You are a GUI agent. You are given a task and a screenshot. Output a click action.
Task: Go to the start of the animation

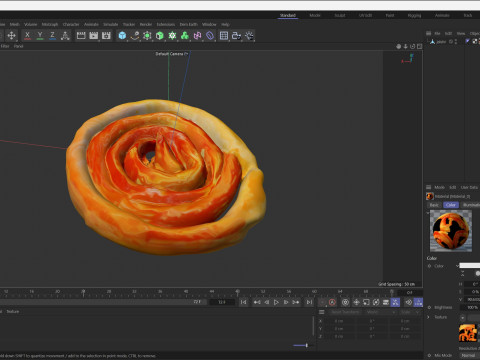click(243, 302)
